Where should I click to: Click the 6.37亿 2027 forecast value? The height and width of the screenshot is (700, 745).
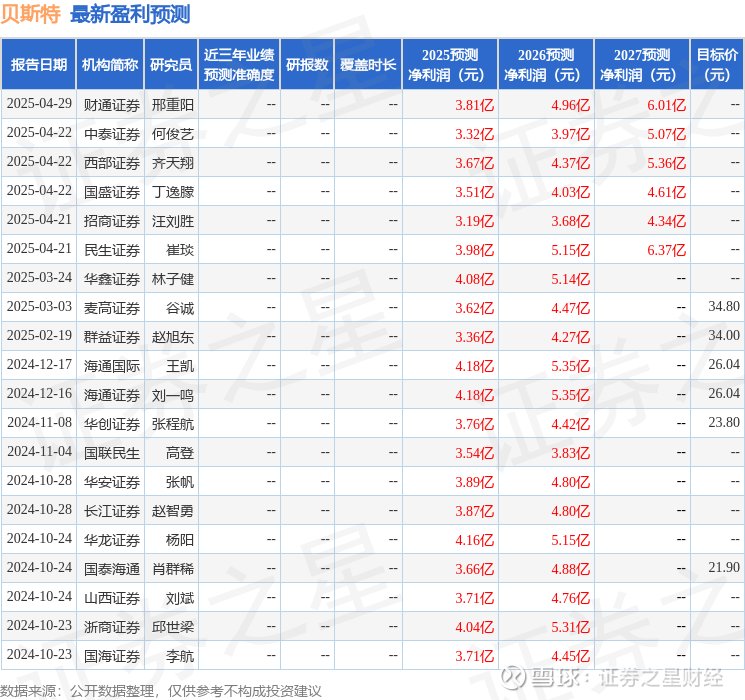pos(666,250)
